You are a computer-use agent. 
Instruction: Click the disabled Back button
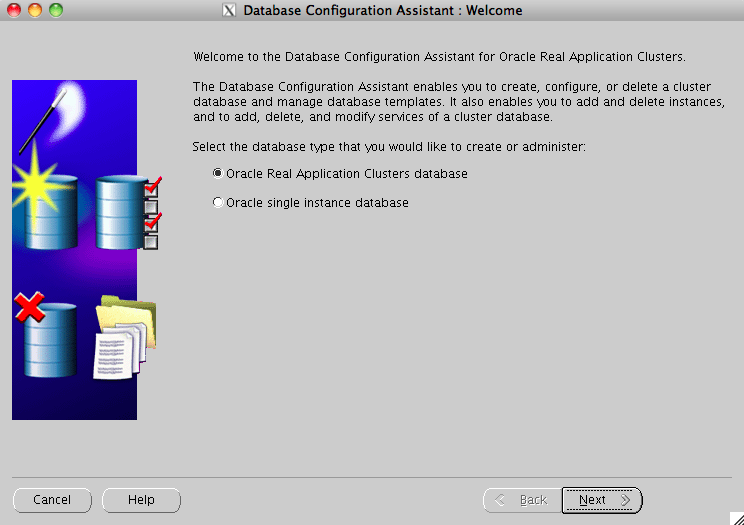click(522, 500)
